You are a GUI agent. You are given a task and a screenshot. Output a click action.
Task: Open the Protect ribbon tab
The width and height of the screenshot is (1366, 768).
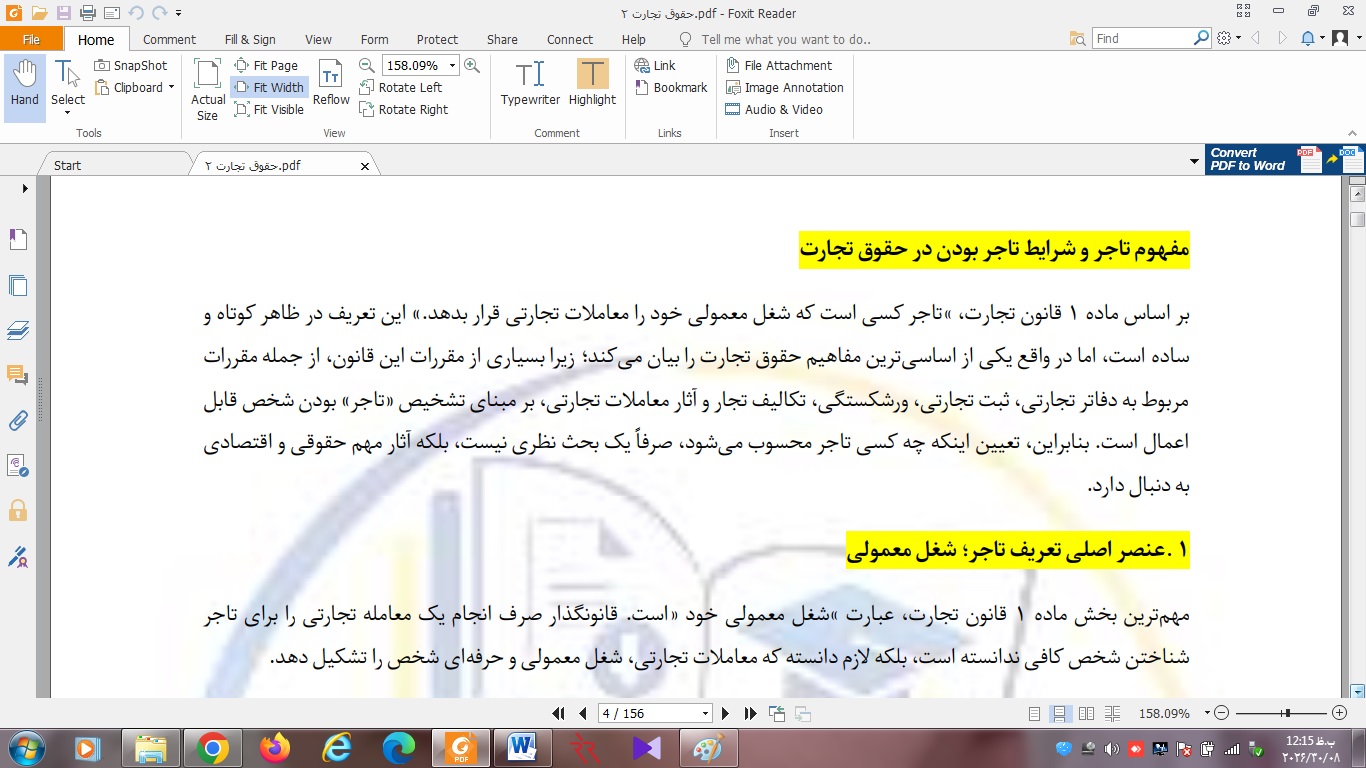click(437, 40)
